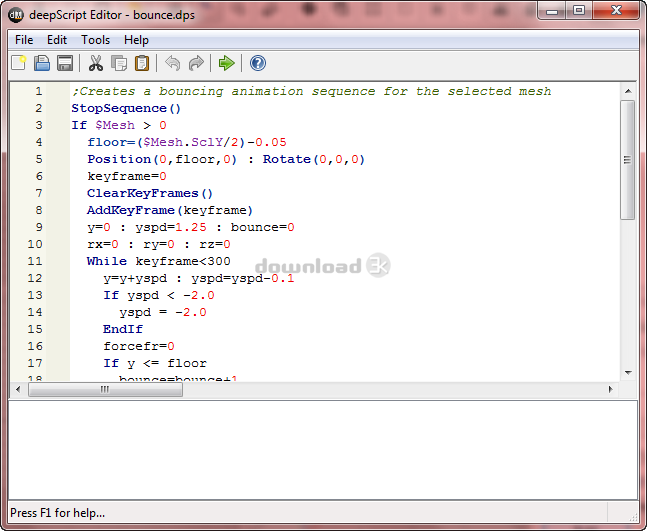
Task: Click the Rotate(0,0,0) call
Action: click(314, 159)
